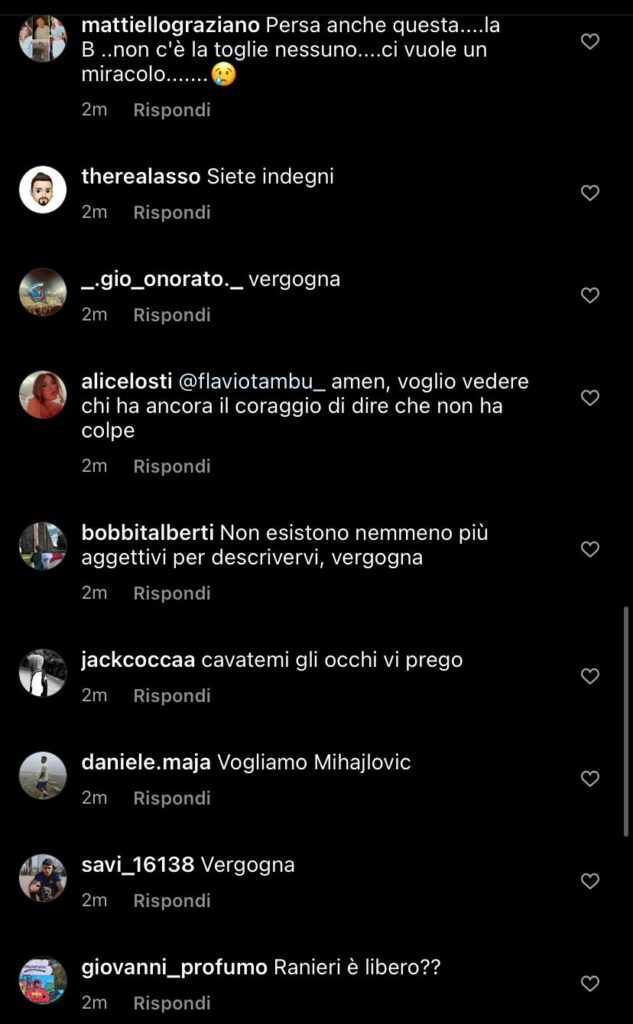The image size is (633, 1024).
Task: Like daniele.maja's Mihajlovic comment
Action: tap(590, 779)
